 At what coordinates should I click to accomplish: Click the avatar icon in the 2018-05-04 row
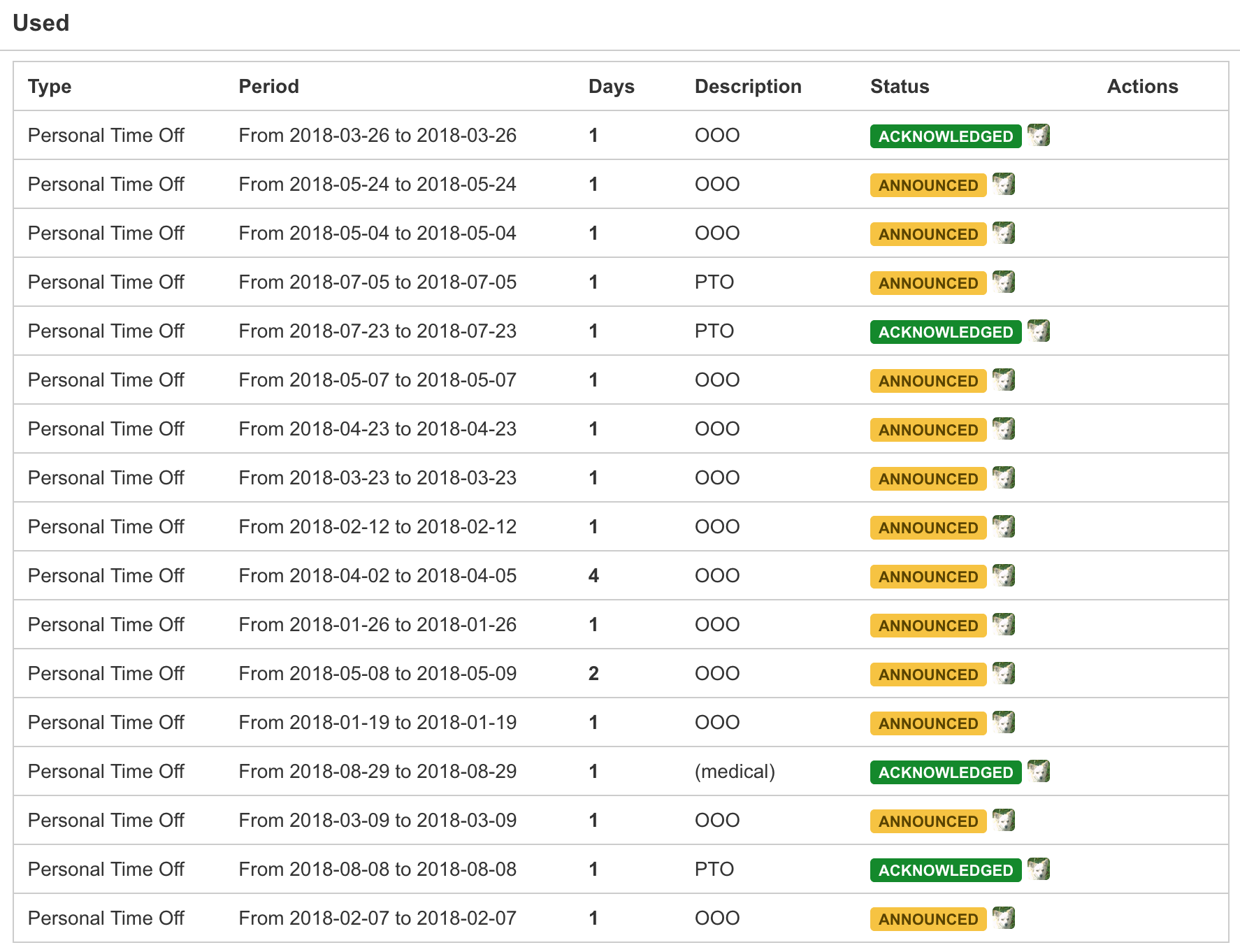click(x=1004, y=233)
